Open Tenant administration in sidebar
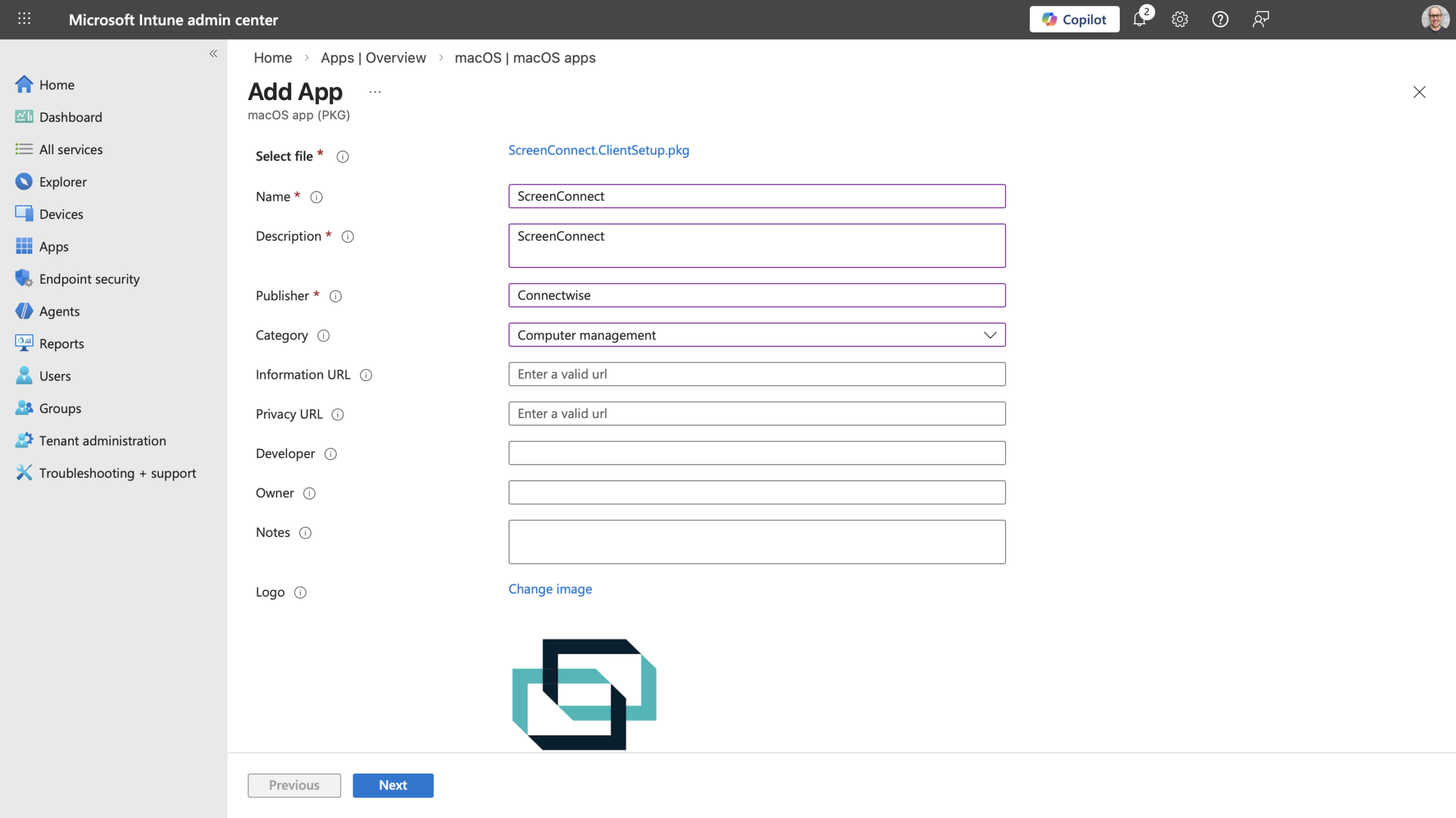The height and width of the screenshot is (818, 1456). (102, 440)
